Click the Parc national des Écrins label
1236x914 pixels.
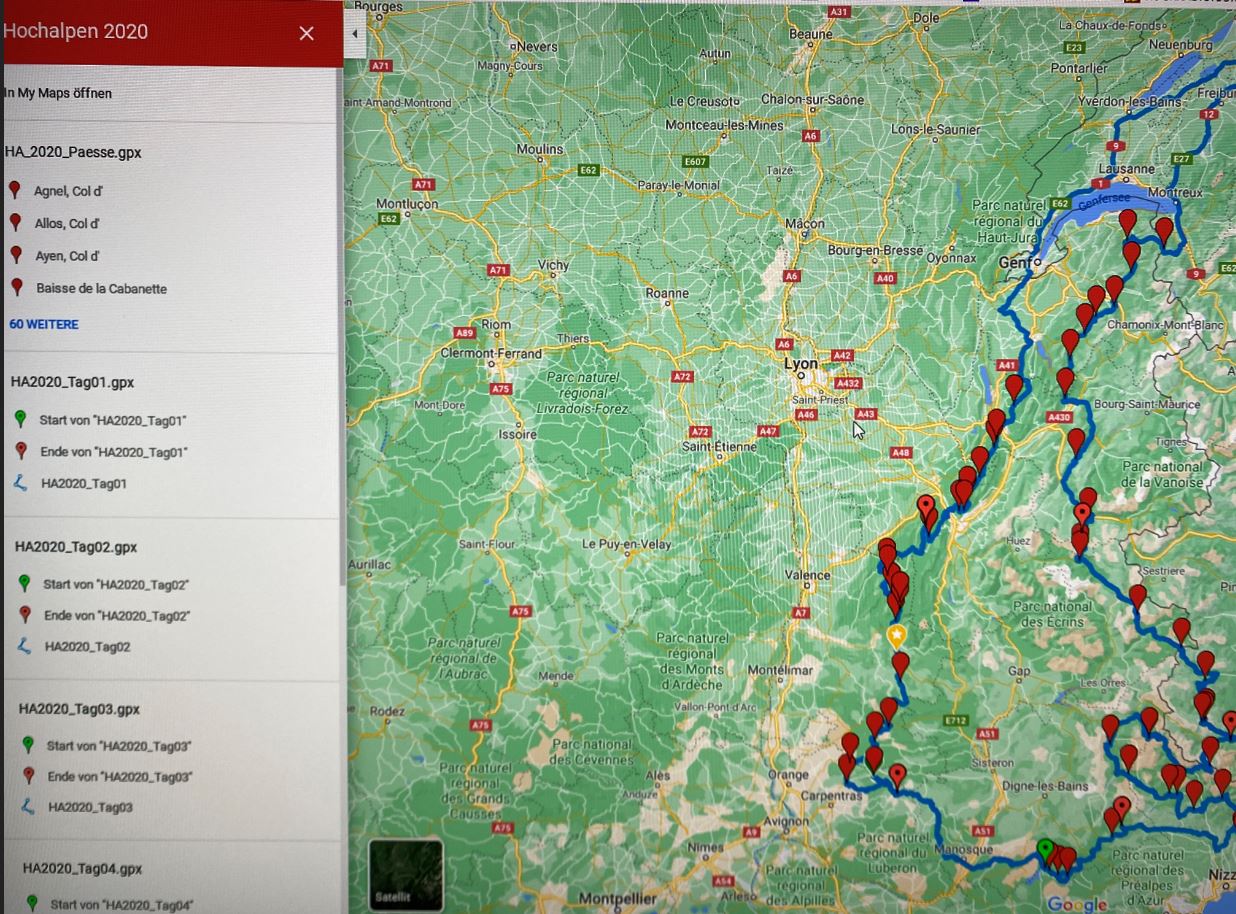pos(1052,614)
